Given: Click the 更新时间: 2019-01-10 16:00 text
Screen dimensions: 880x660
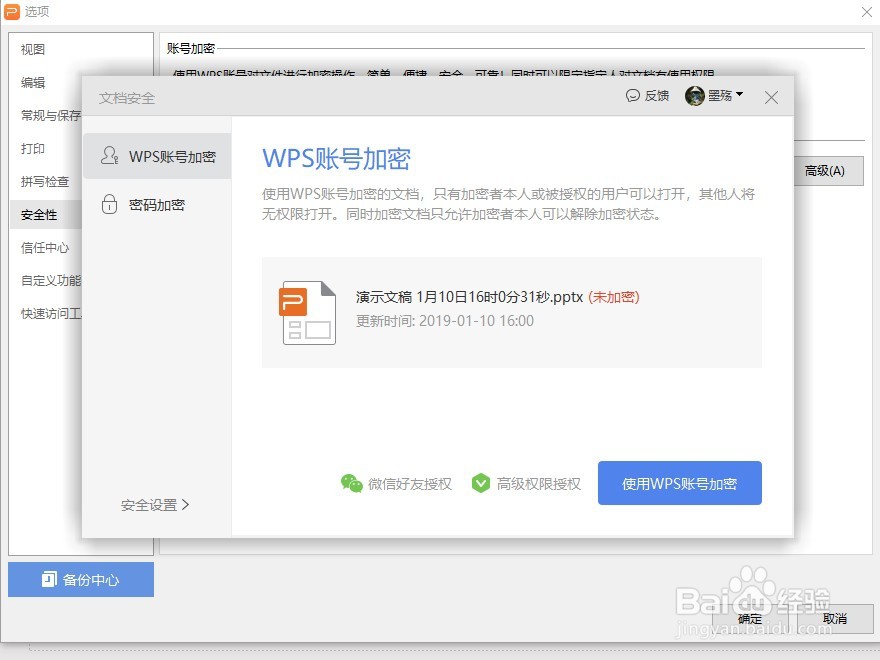Looking at the screenshot, I should 445,321.
